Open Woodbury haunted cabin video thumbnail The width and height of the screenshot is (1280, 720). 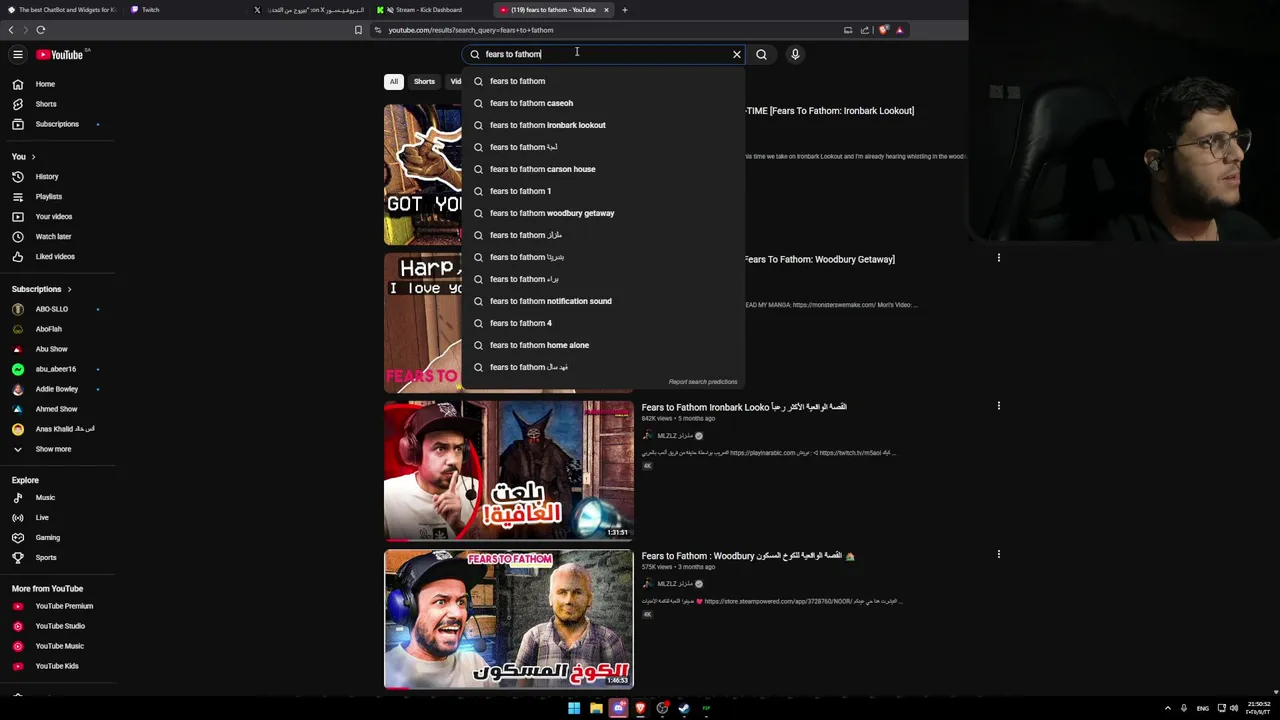point(508,619)
